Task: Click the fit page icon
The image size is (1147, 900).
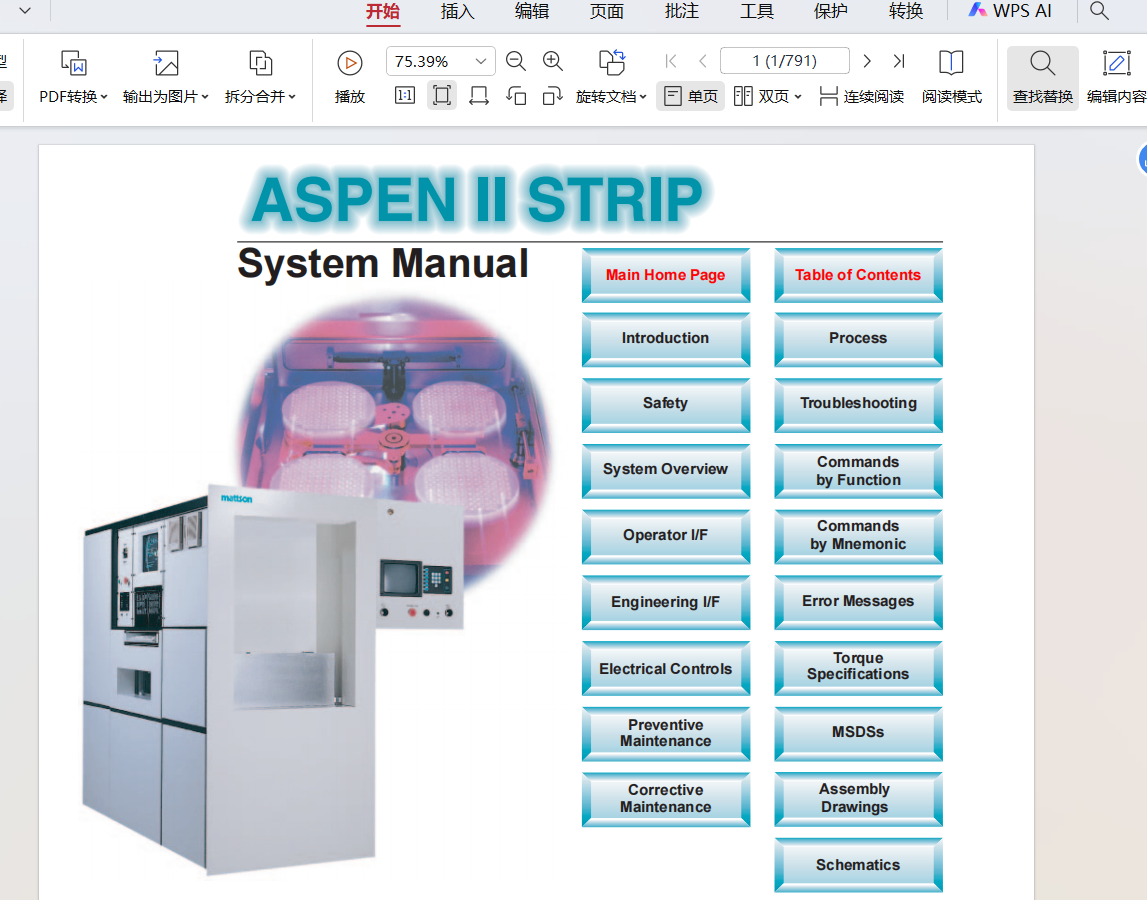Action: (442, 95)
